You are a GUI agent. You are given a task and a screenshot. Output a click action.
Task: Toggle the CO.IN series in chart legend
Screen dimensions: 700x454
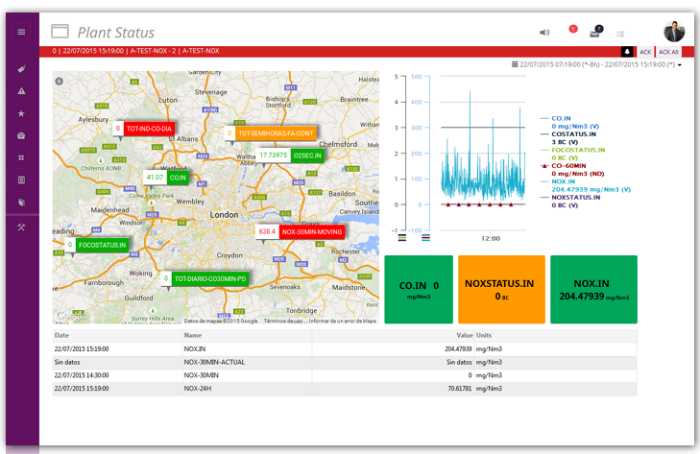[x=561, y=118]
